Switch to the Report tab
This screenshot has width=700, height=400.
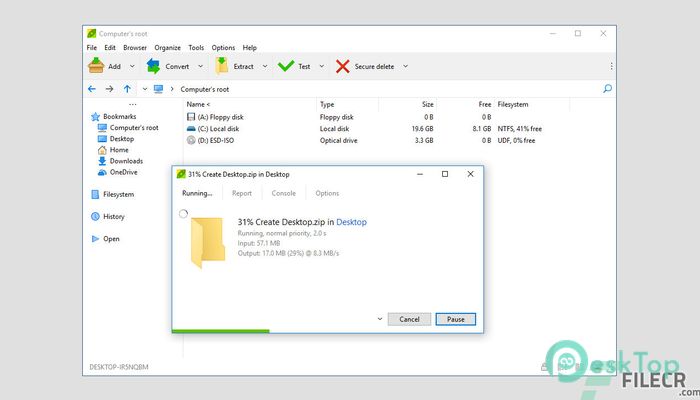click(242, 193)
